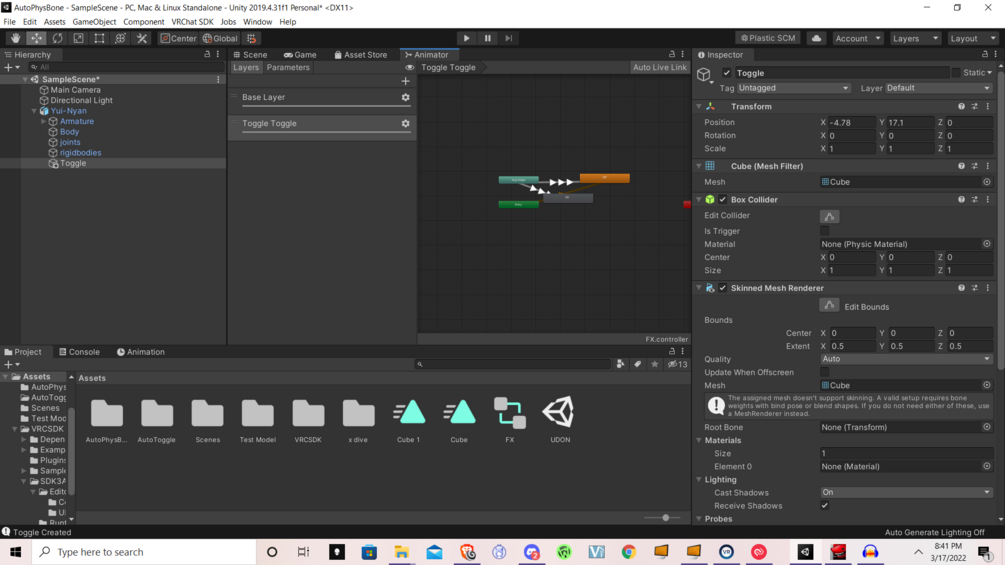Select the Rotate tool in toolbar
1005x565 pixels.
click(58, 38)
